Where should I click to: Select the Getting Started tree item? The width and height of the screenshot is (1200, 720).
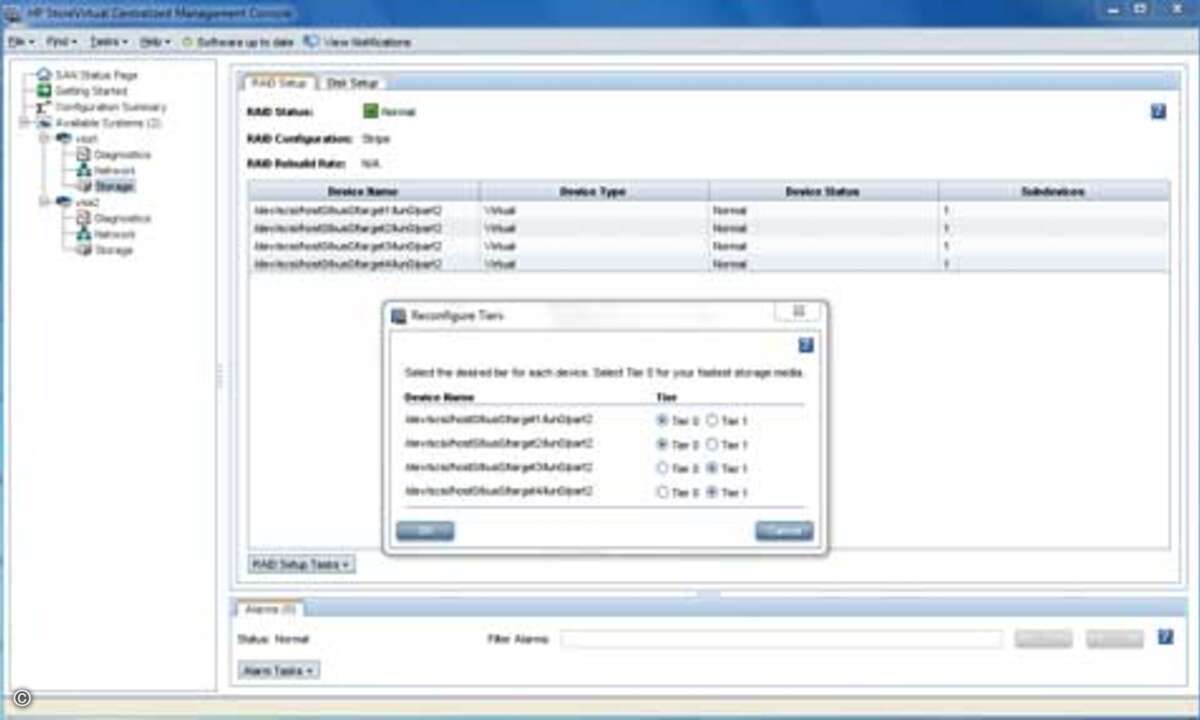tap(91, 91)
